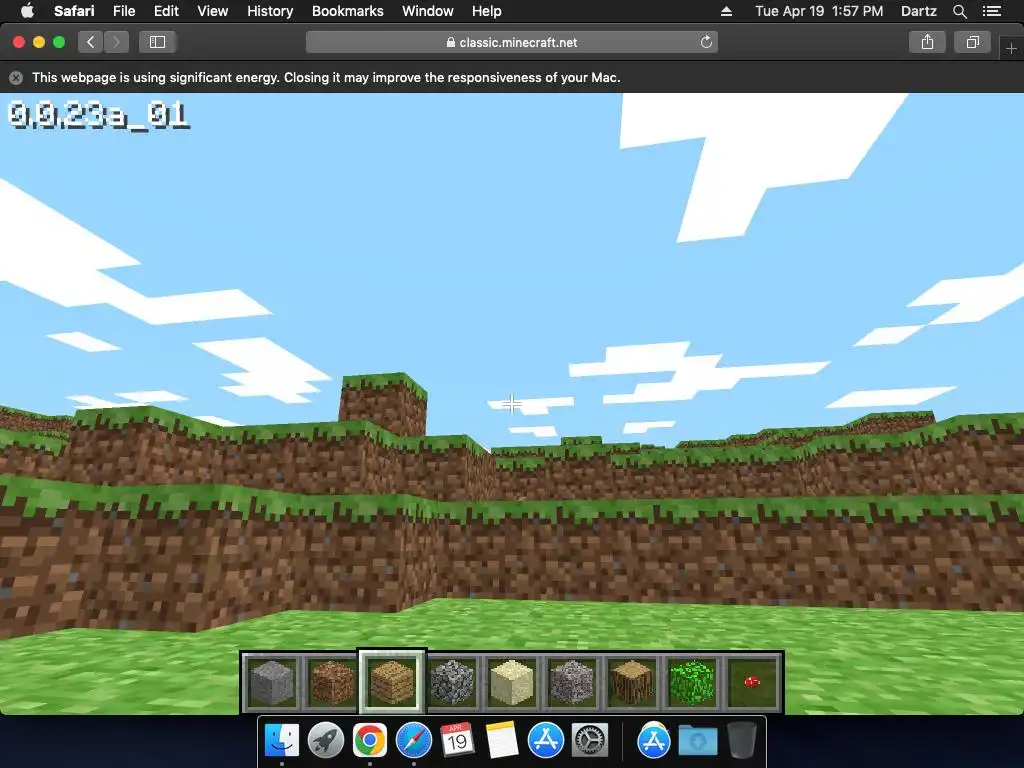This screenshot has height=768, width=1024.
Task: Select the stone block in hotbar
Action: [x=272, y=682]
